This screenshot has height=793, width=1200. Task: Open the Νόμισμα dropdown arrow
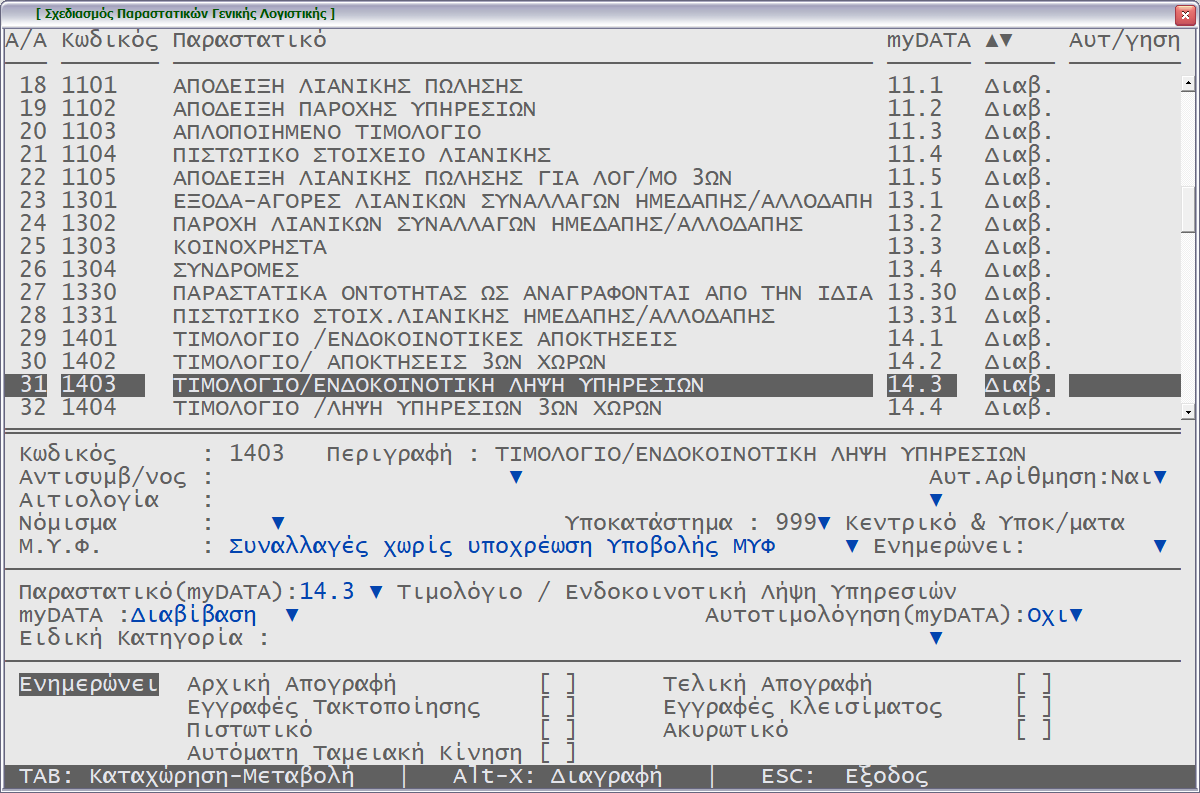tap(278, 523)
